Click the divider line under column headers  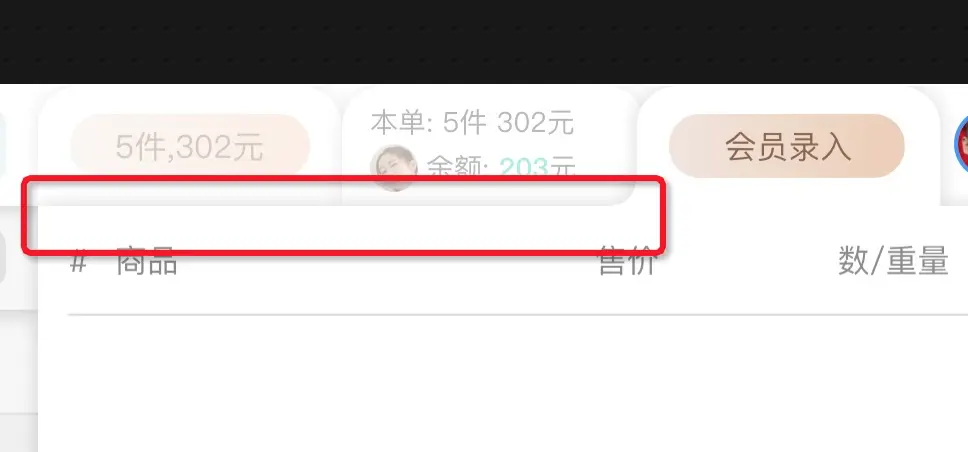(517, 315)
